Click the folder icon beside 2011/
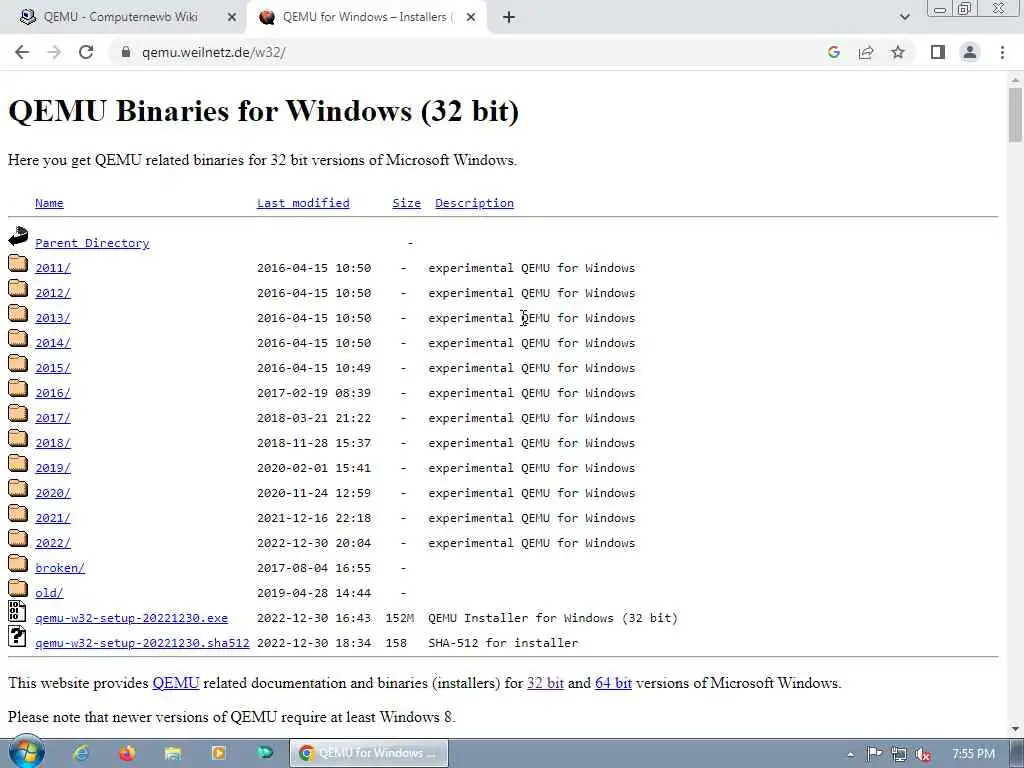 [18, 263]
